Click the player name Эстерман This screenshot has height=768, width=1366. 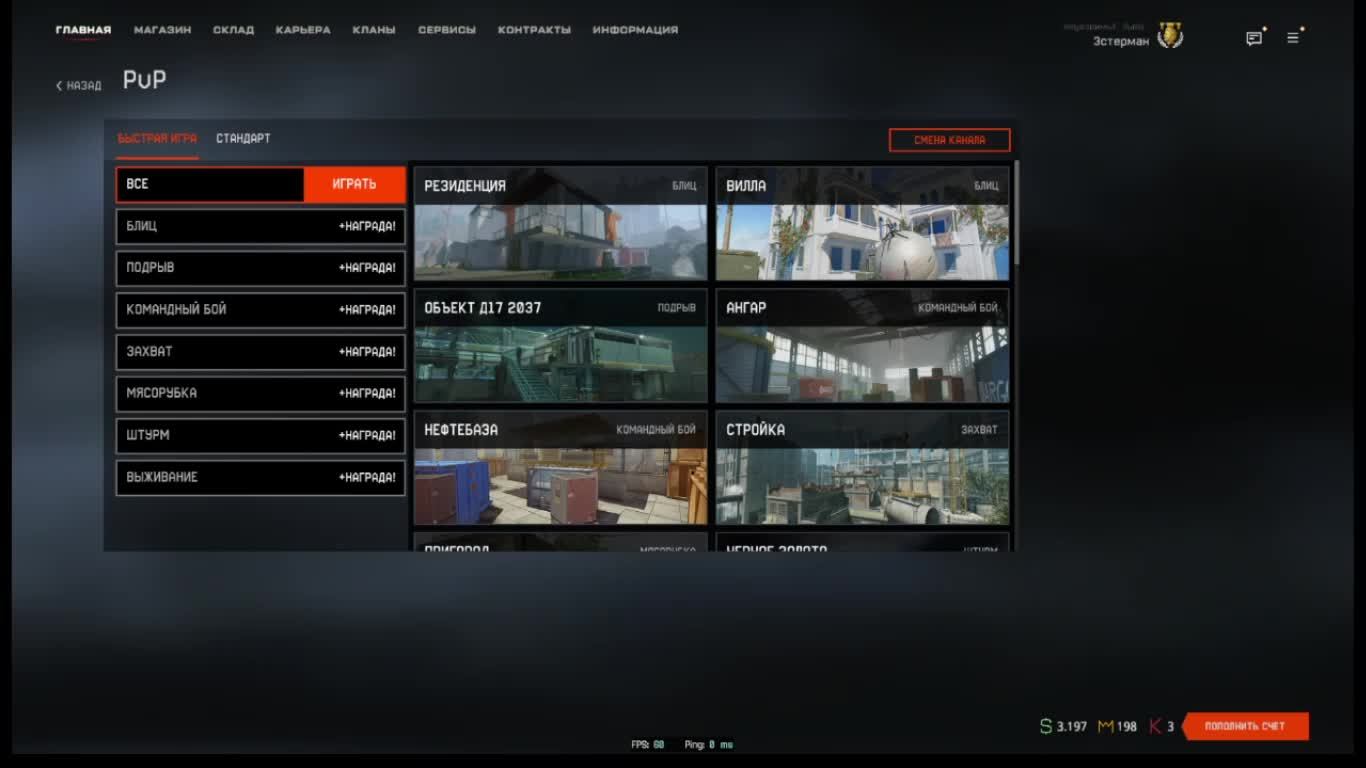click(x=1121, y=41)
